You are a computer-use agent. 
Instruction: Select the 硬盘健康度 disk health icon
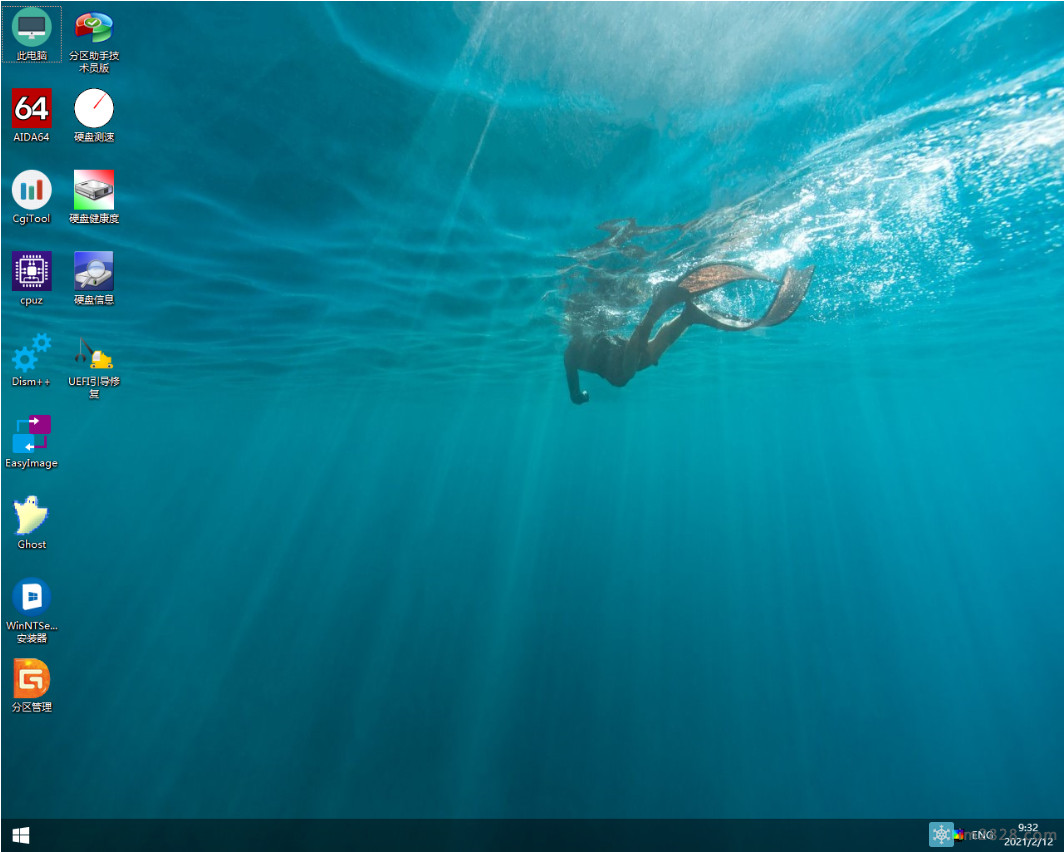pyautogui.click(x=94, y=190)
